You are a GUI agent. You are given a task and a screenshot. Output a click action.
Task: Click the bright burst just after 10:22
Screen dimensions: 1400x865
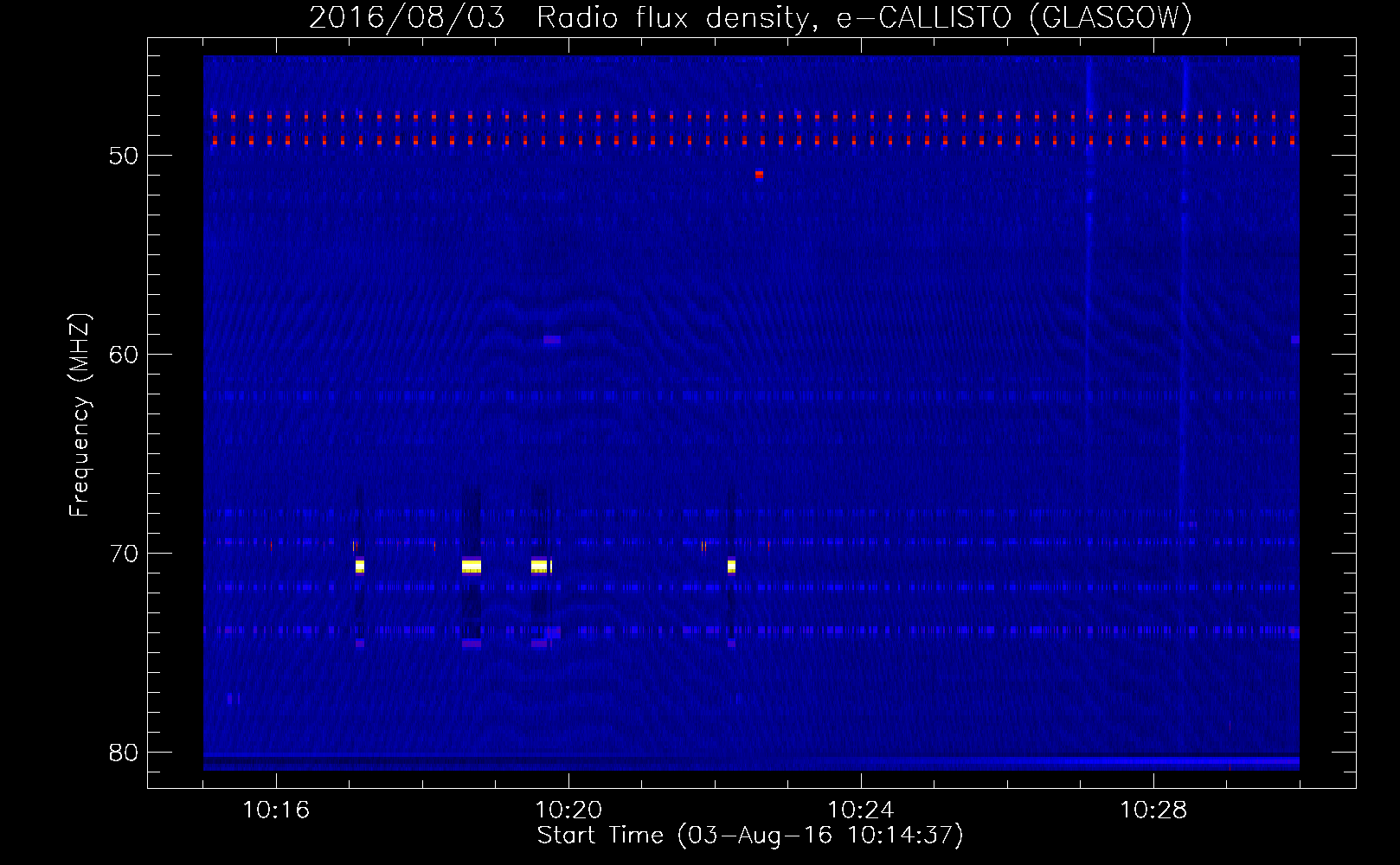[731, 567]
